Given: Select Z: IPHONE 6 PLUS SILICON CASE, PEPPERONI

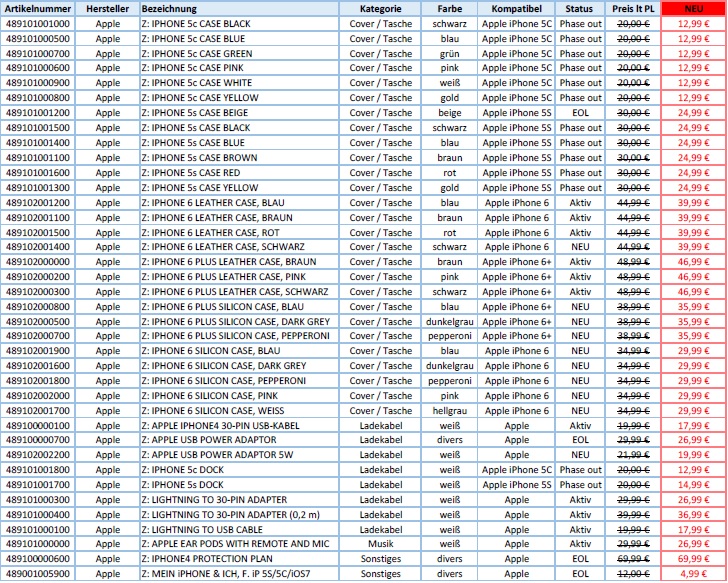Looking at the screenshot, I should (239, 336).
